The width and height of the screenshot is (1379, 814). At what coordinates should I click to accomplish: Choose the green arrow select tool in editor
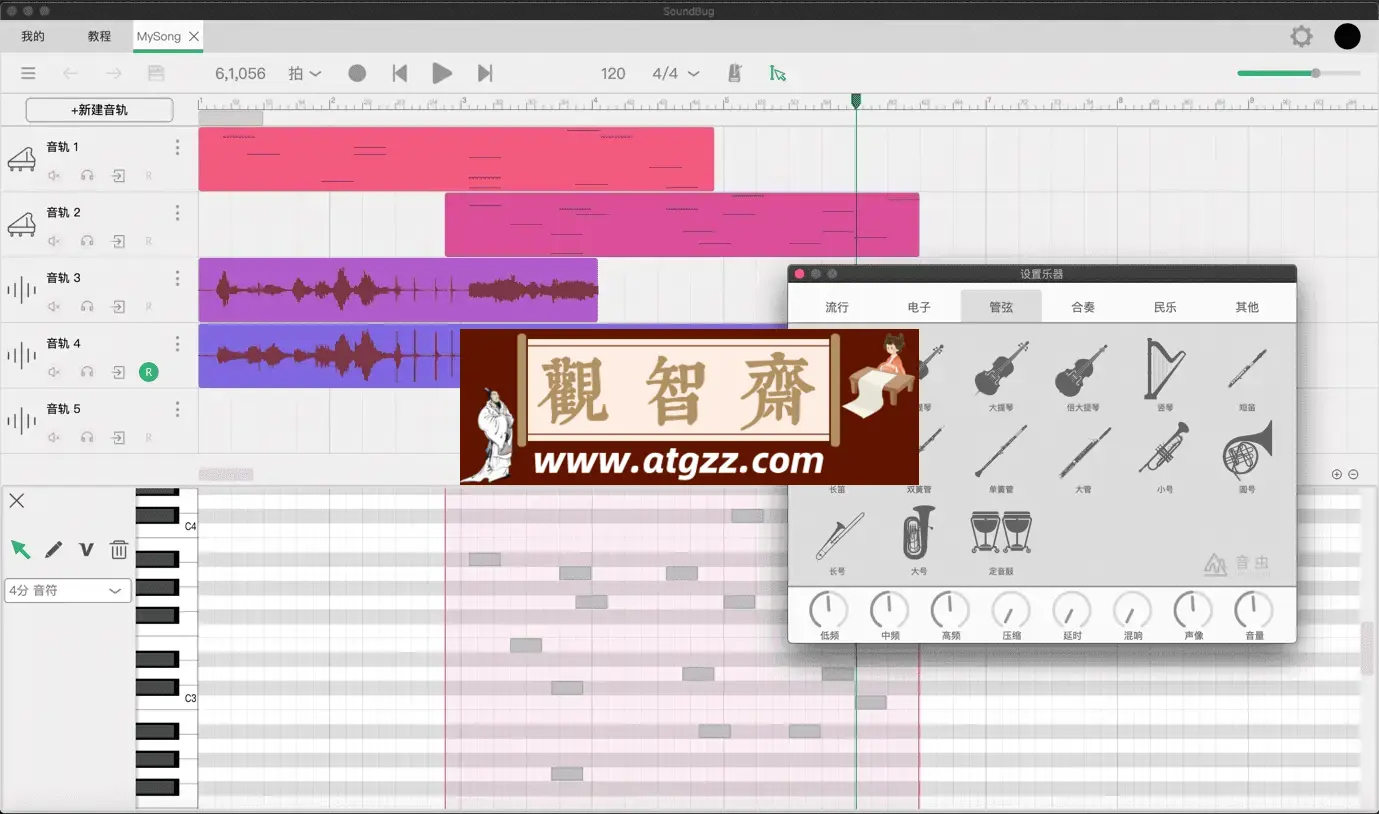point(20,549)
